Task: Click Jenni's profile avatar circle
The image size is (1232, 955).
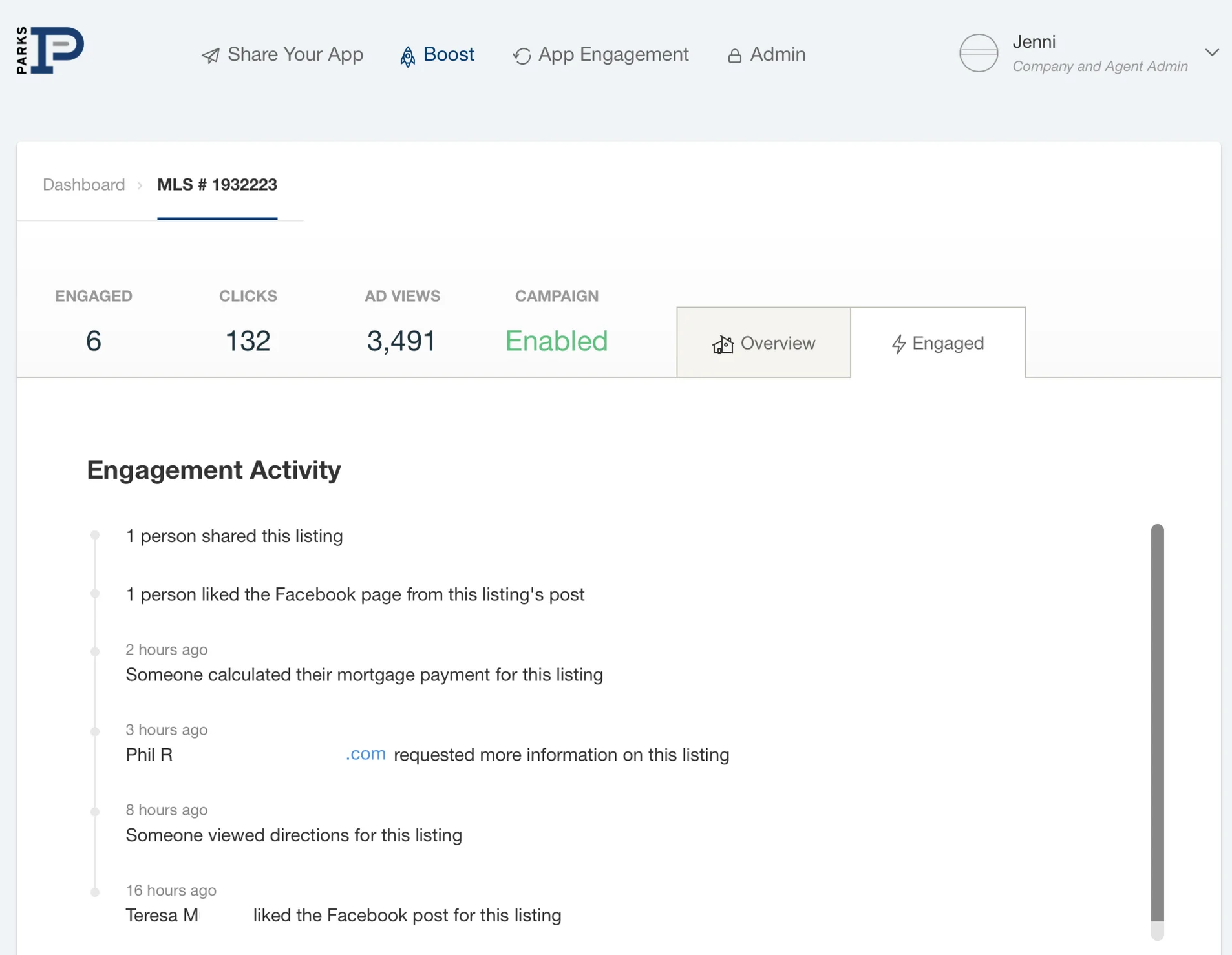Action: (978, 53)
